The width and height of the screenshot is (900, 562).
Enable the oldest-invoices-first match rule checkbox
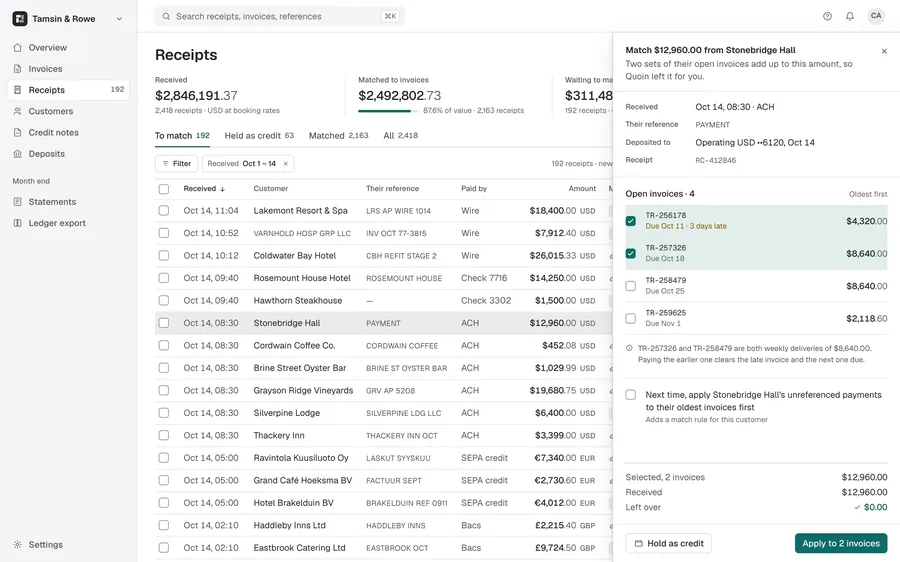(631, 395)
